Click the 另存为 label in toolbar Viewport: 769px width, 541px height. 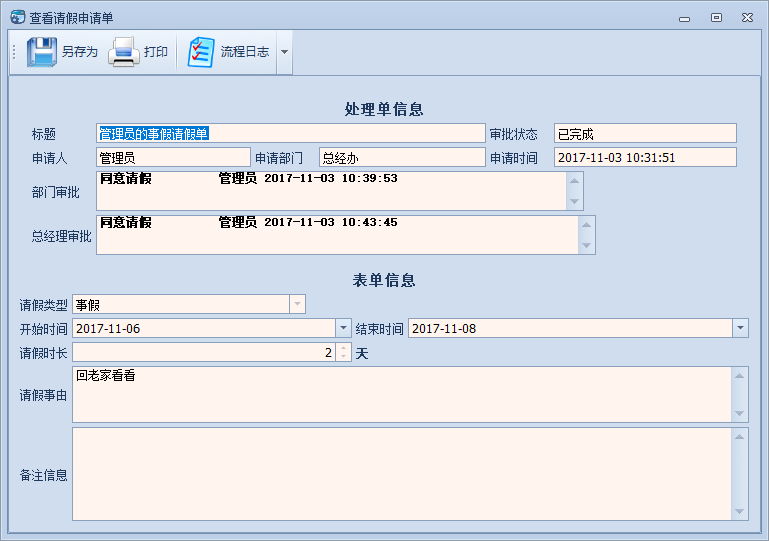click(80, 52)
